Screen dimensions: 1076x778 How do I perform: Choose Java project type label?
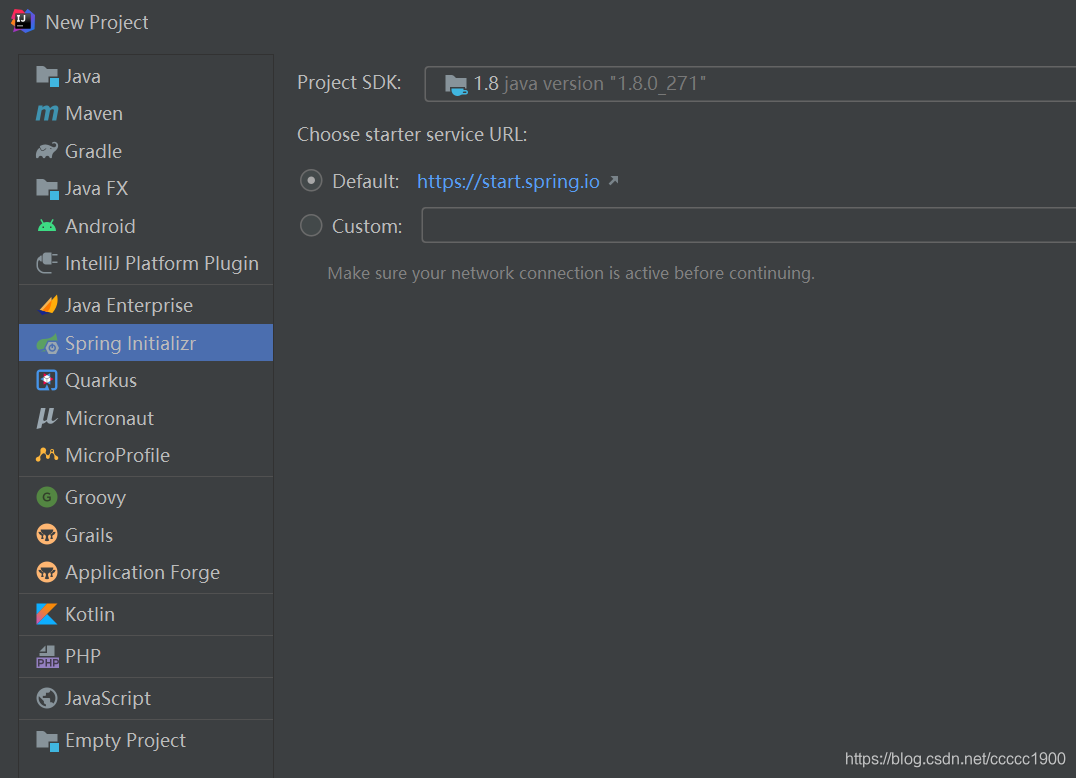click(83, 76)
